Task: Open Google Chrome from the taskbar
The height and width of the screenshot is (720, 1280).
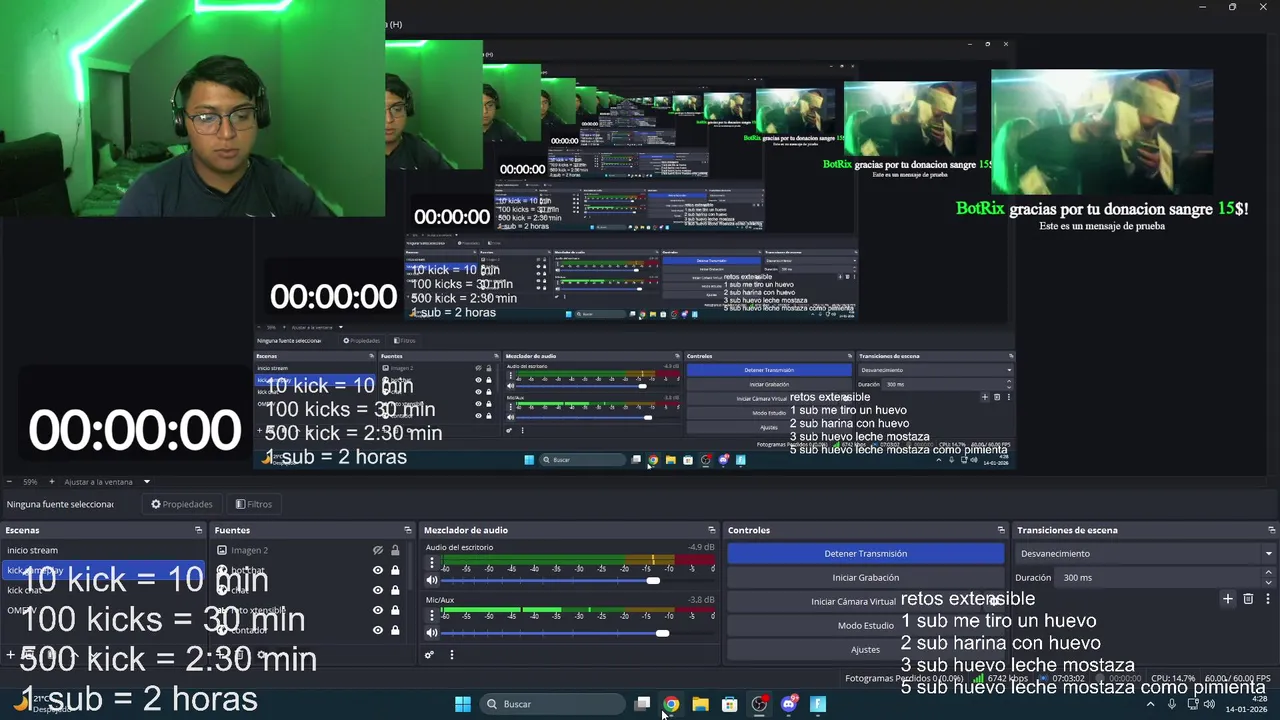Action: pyautogui.click(x=671, y=704)
